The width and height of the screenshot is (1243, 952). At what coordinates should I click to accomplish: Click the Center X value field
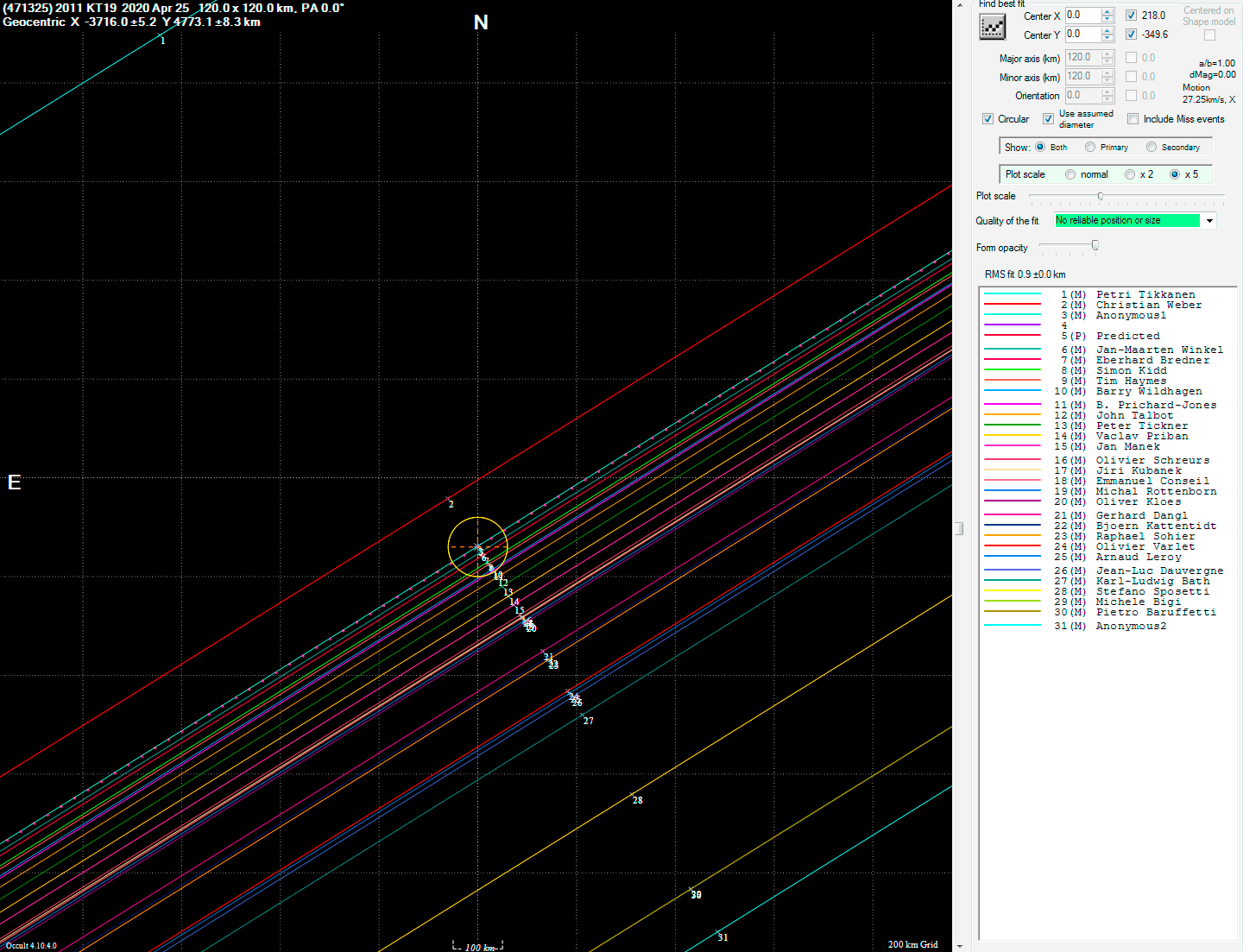pos(1082,16)
